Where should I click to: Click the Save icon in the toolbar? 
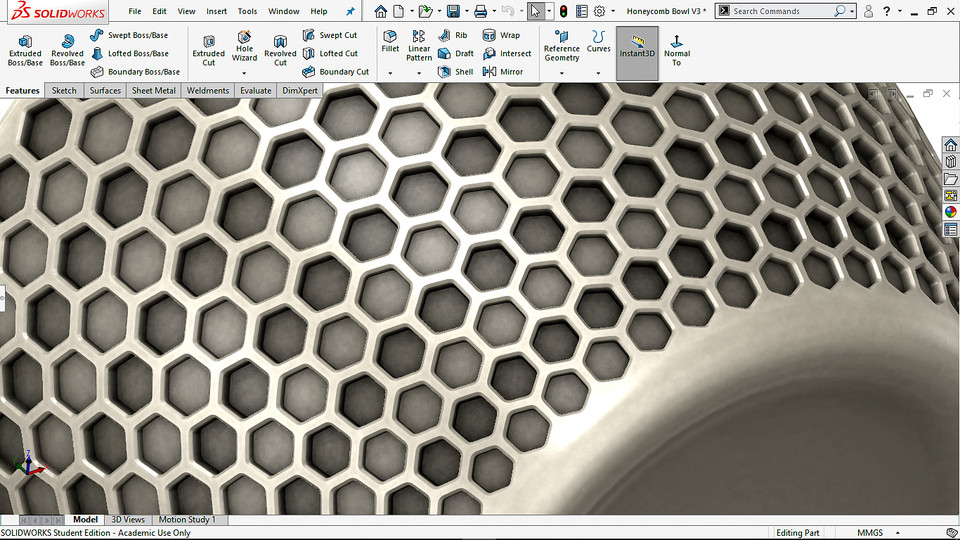pos(453,11)
